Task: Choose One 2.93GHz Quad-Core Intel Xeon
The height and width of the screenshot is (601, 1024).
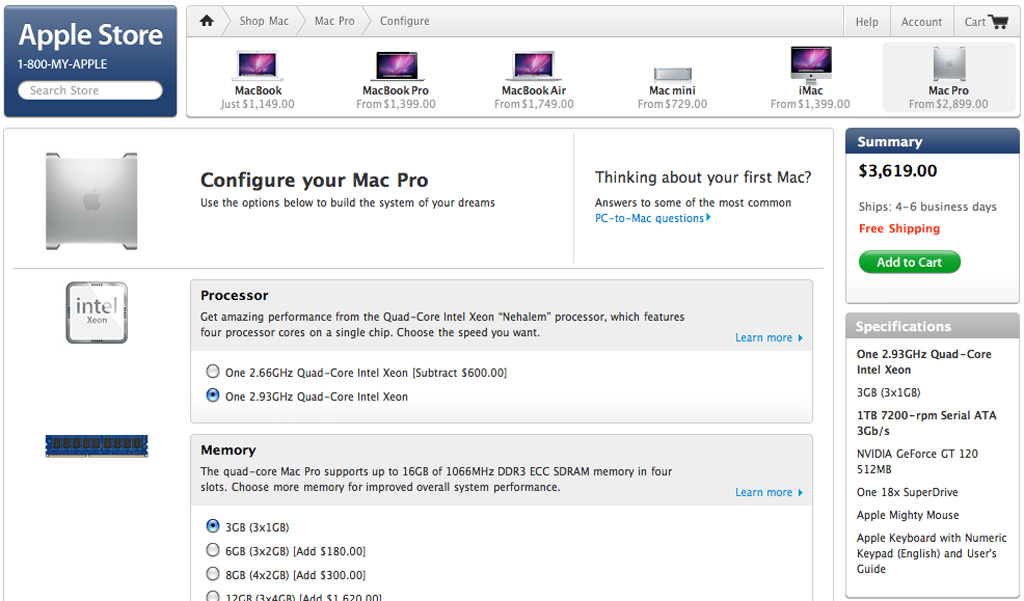Action: point(213,395)
